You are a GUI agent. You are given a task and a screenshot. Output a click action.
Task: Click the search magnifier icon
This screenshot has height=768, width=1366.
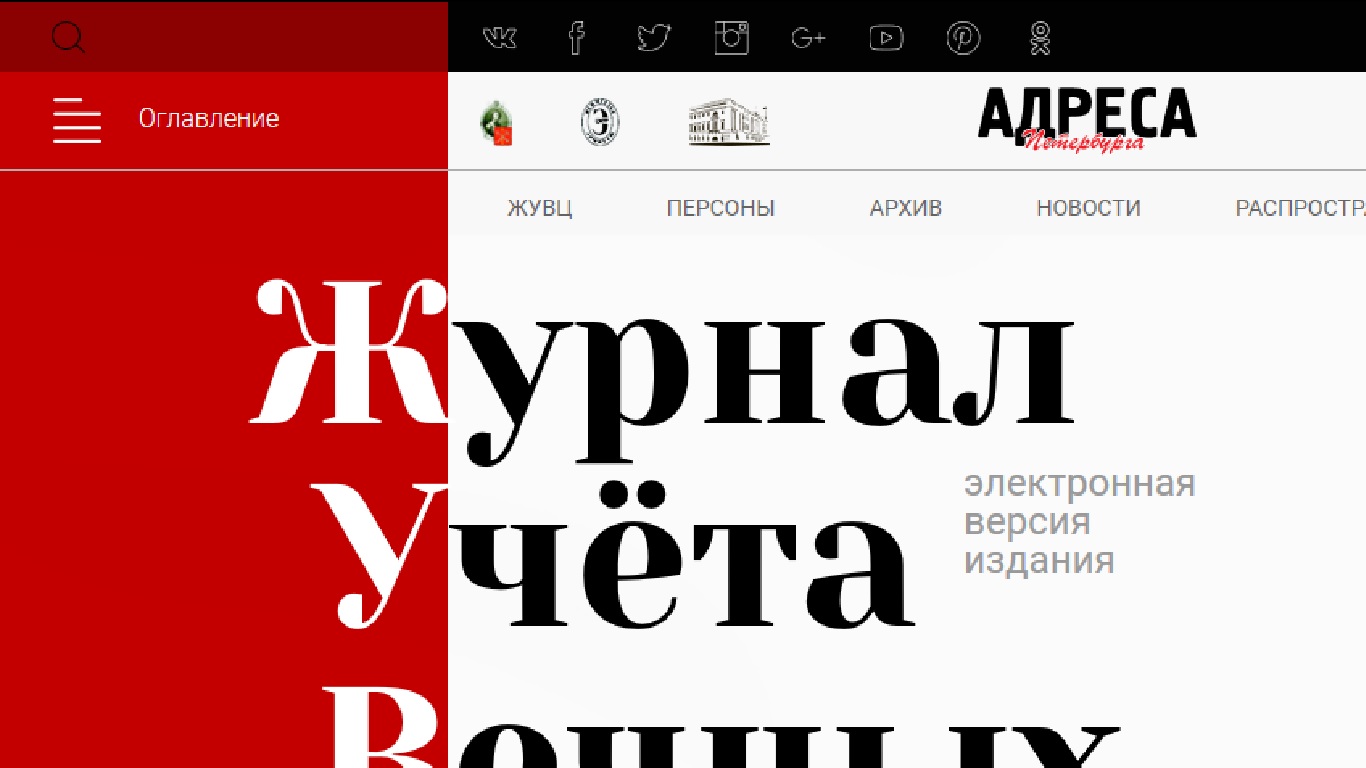point(68,38)
